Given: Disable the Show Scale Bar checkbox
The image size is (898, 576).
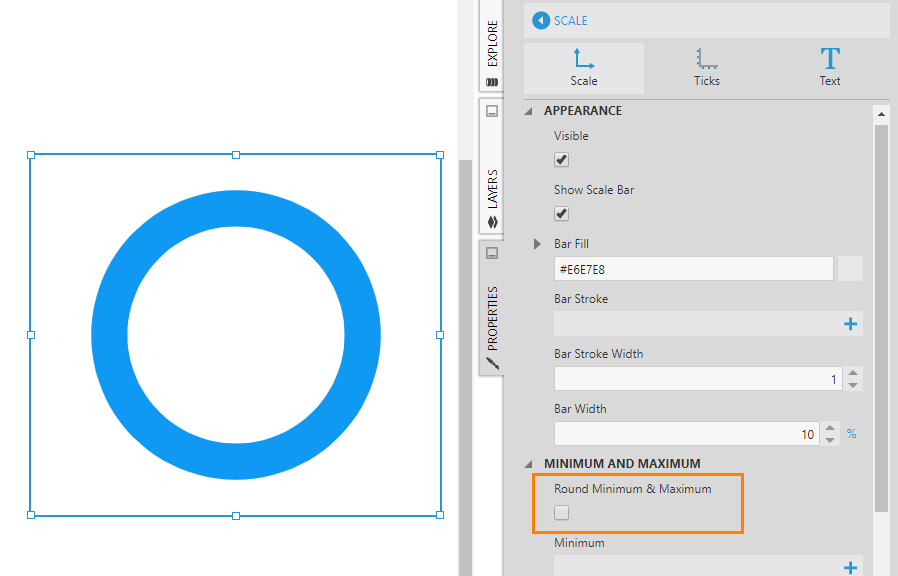Looking at the screenshot, I should pos(562,214).
